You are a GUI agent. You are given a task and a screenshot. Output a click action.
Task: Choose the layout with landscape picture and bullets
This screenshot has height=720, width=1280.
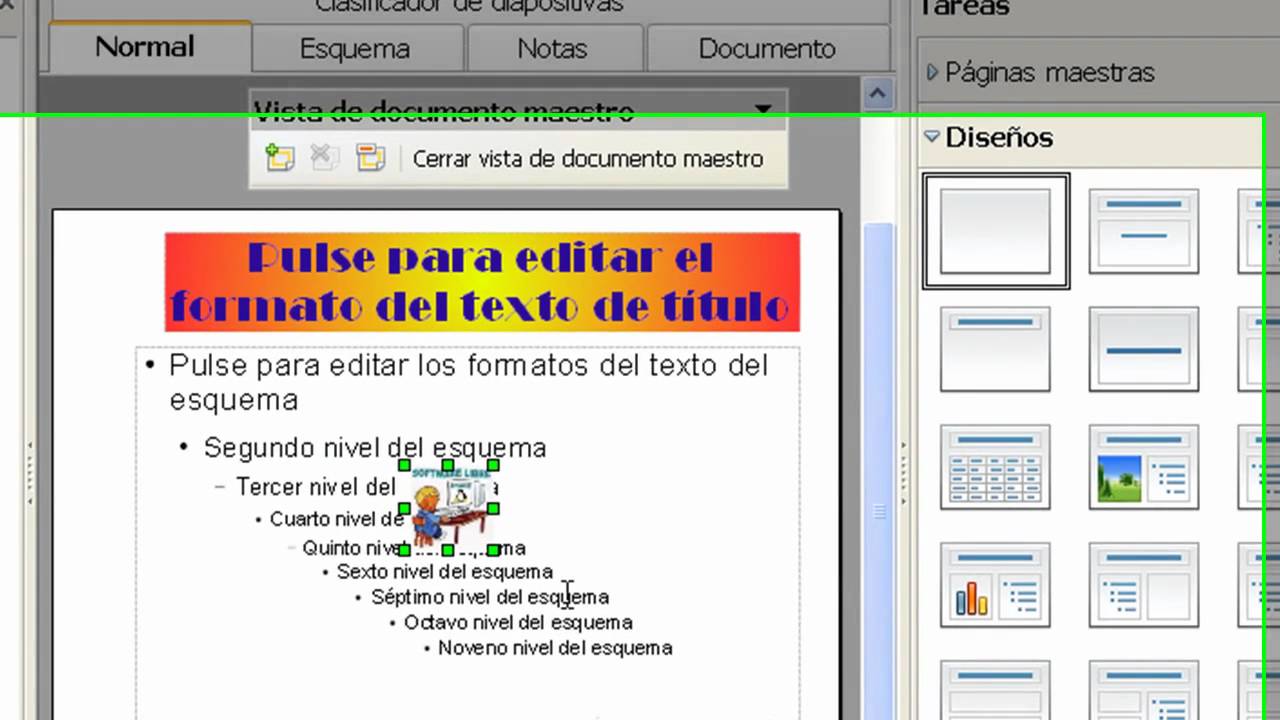[1143, 467]
